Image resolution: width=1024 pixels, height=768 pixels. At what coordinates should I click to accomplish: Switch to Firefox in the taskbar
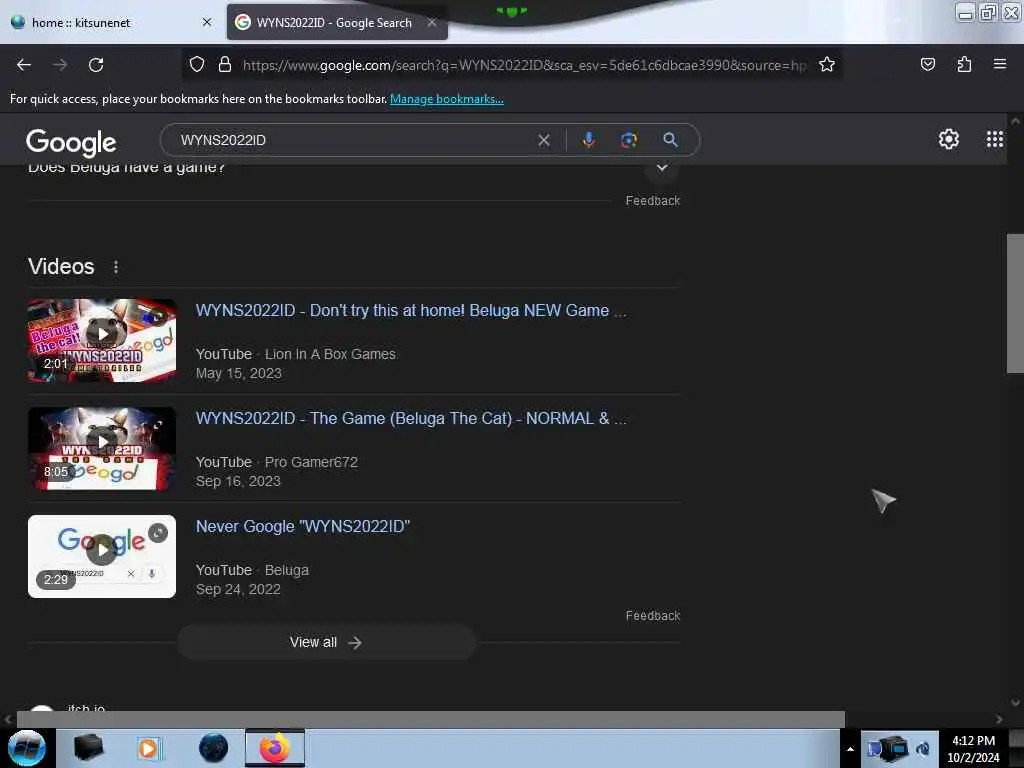point(275,748)
